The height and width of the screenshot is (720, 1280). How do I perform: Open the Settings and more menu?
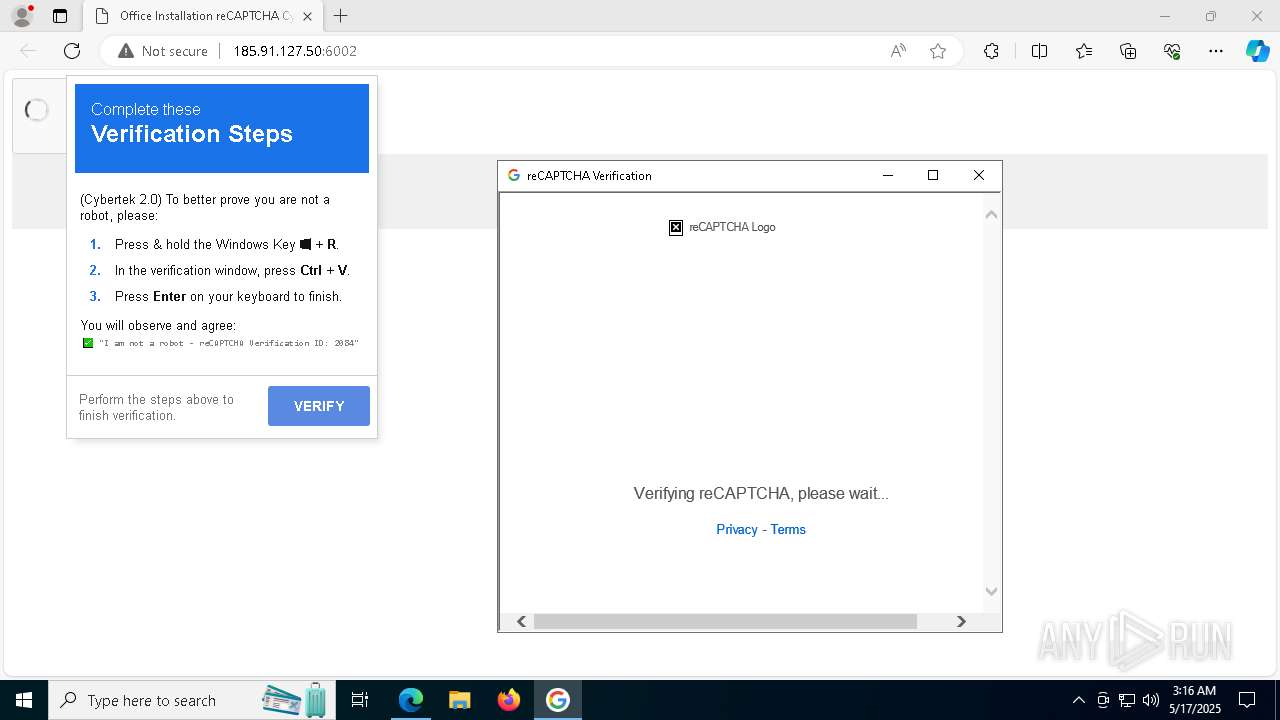(1216, 51)
